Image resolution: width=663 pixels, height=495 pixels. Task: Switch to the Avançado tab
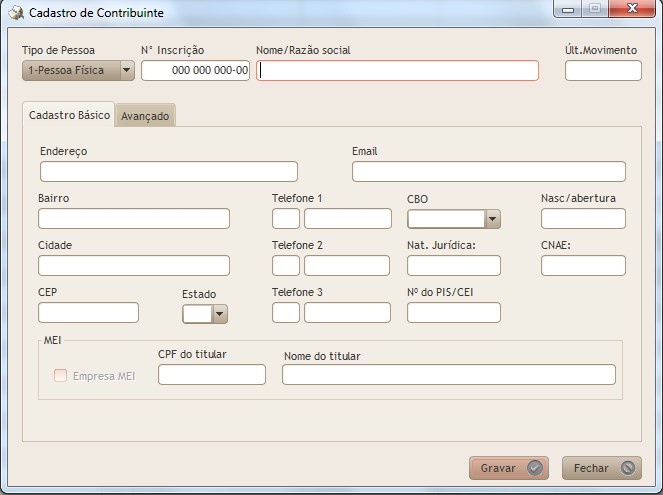[x=145, y=116]
